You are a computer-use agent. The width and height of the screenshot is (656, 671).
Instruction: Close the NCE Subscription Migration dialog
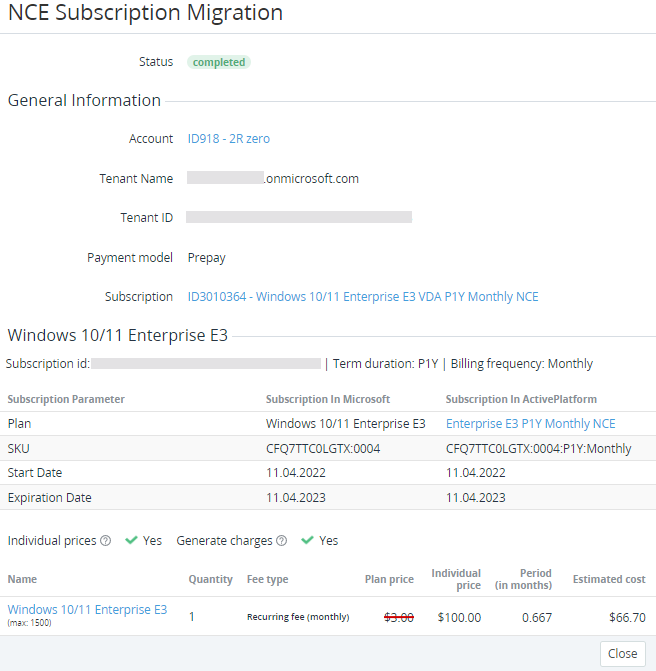623,653
